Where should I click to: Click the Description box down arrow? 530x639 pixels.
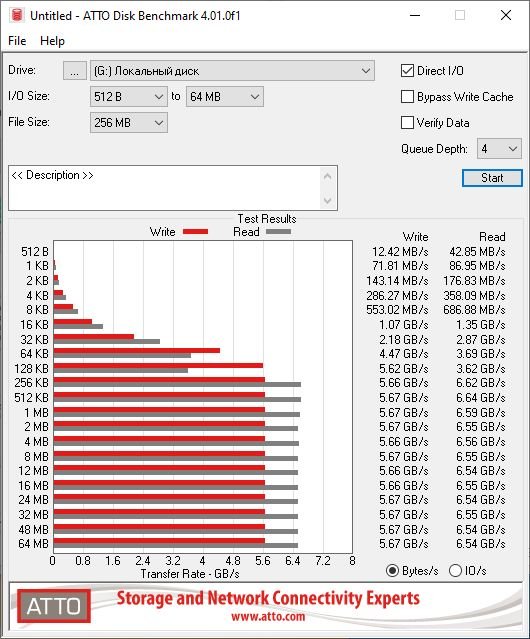coord(328,200)
